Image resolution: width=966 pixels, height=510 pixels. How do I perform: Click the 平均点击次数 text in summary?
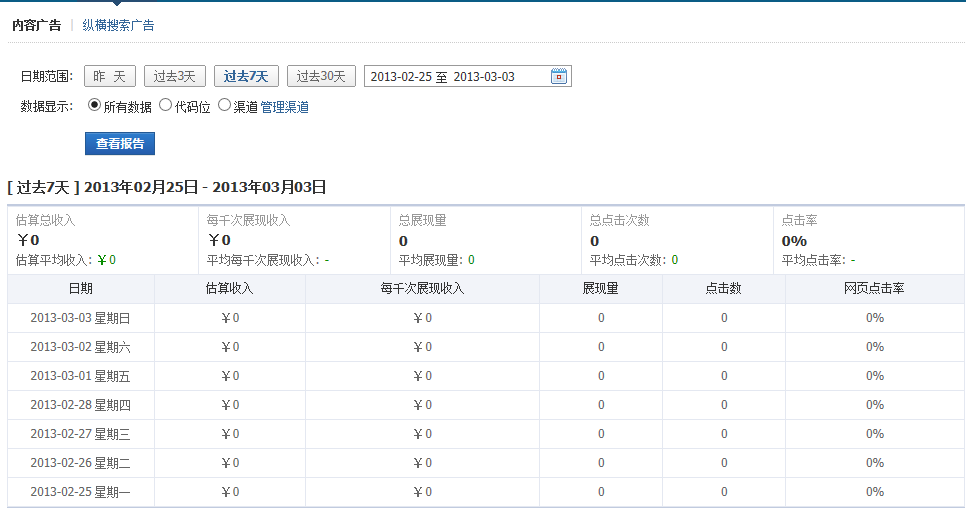click(633, 260)
